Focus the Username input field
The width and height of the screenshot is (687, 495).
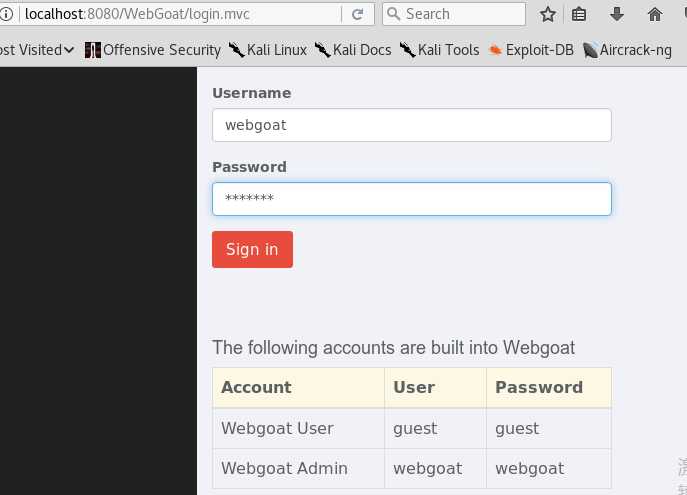[x=411, y=125]
